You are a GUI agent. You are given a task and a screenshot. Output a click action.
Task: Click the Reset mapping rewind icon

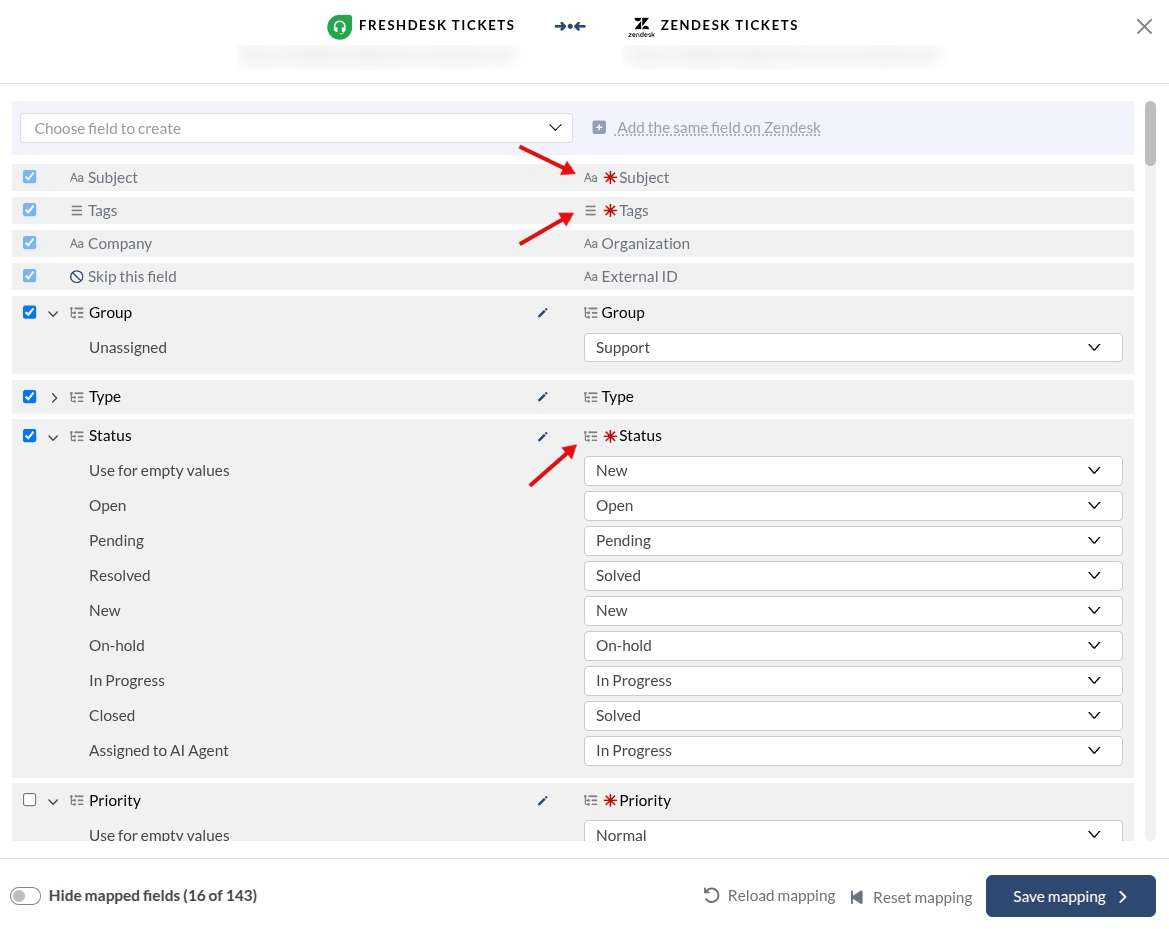click(857, 897)
